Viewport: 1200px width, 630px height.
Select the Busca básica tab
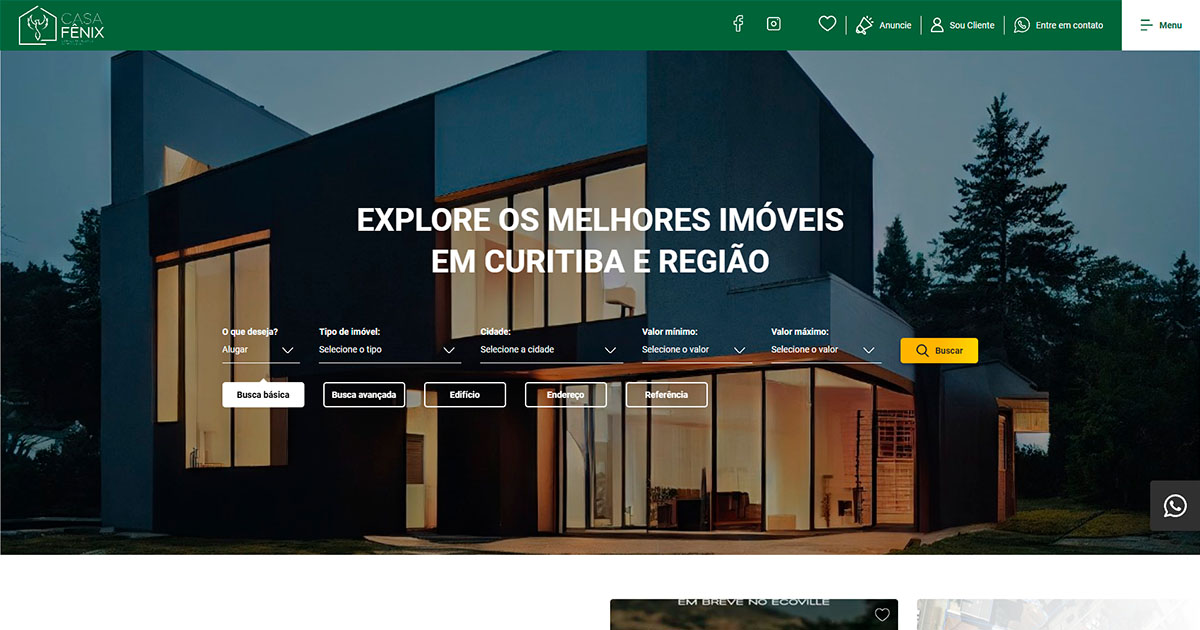(263, 395)
